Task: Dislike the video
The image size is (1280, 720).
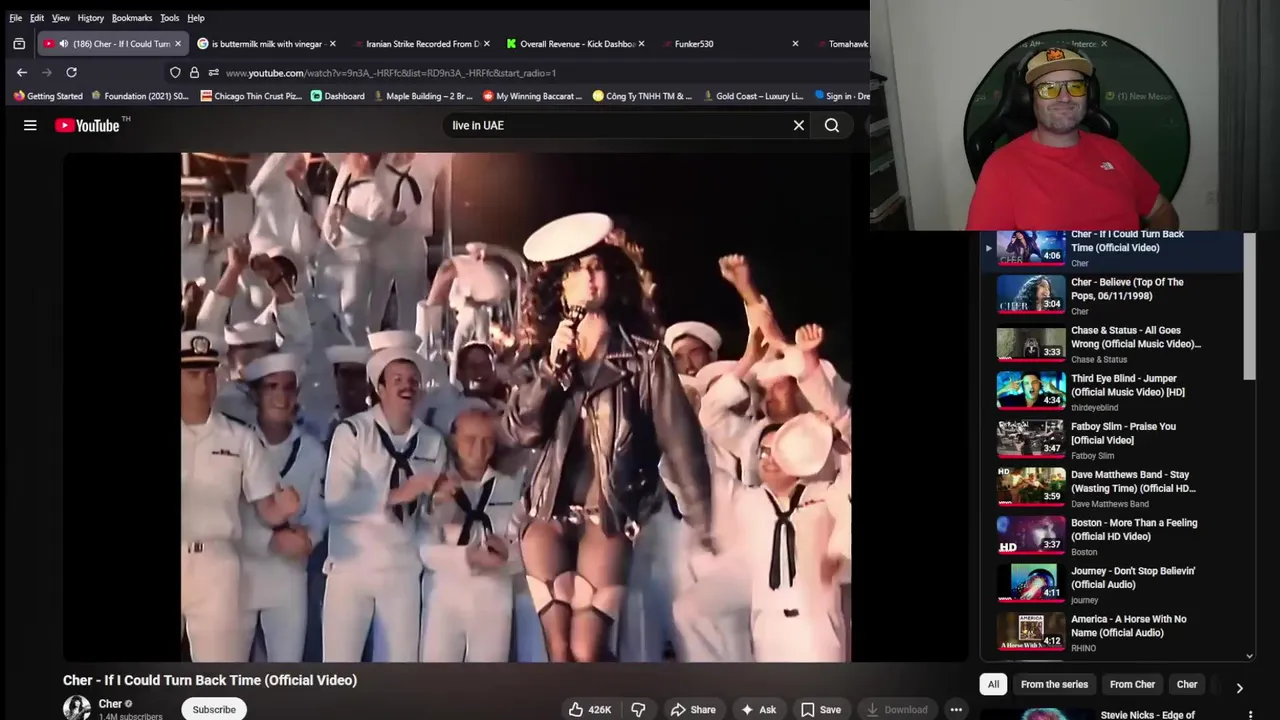Action: tap(638, 709)
